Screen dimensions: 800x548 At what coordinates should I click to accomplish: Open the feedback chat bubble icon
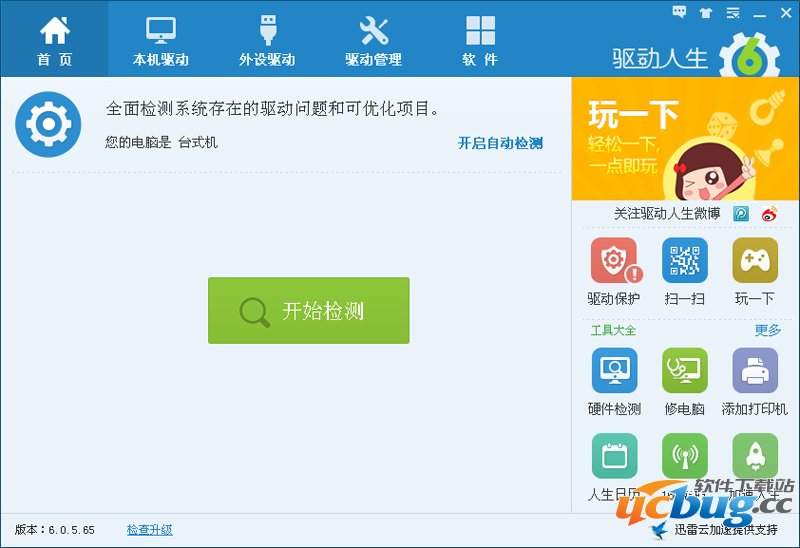coord(679,12)
